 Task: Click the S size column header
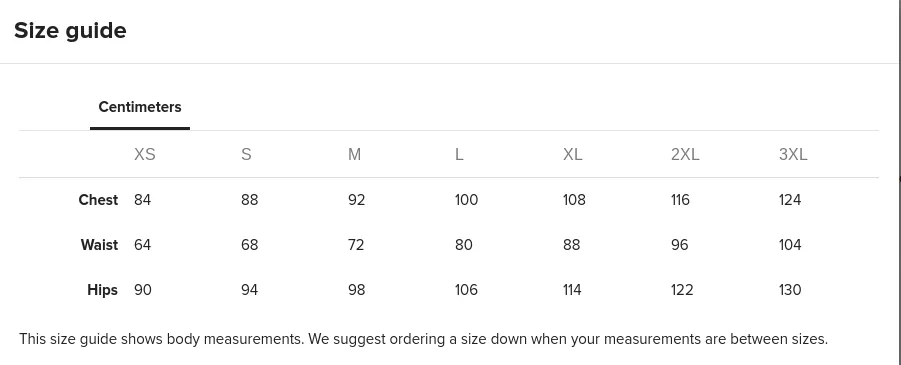(247, 155)
